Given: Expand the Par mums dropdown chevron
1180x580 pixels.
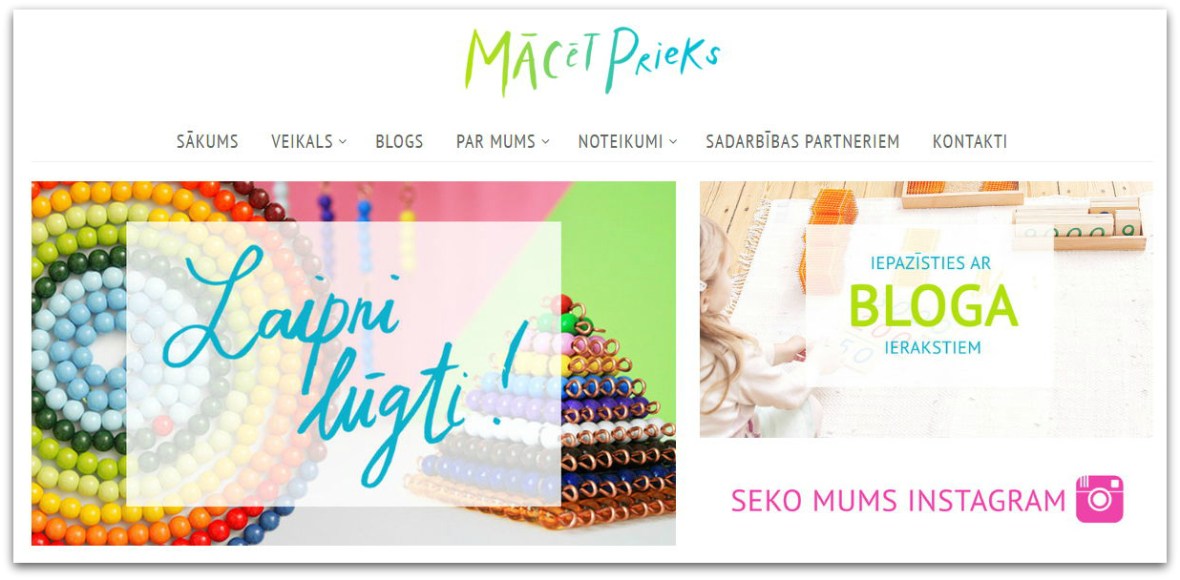Looking at the screenshot, I should tap(546, 141).
